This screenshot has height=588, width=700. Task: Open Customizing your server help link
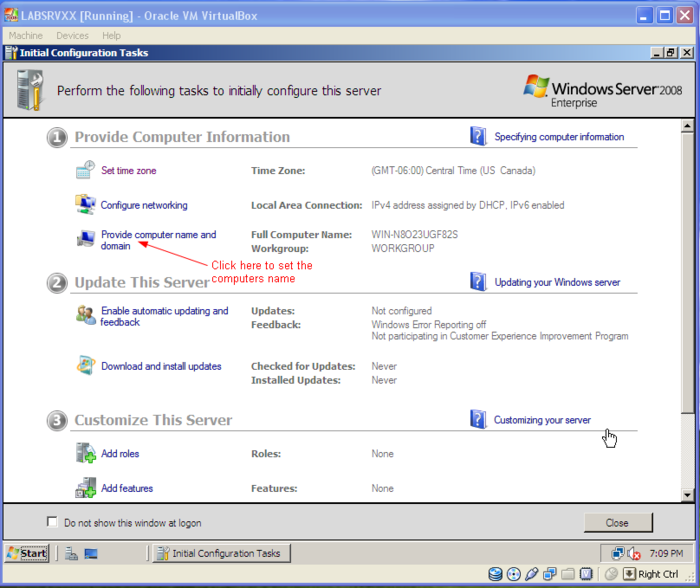[x=542, y=420]
